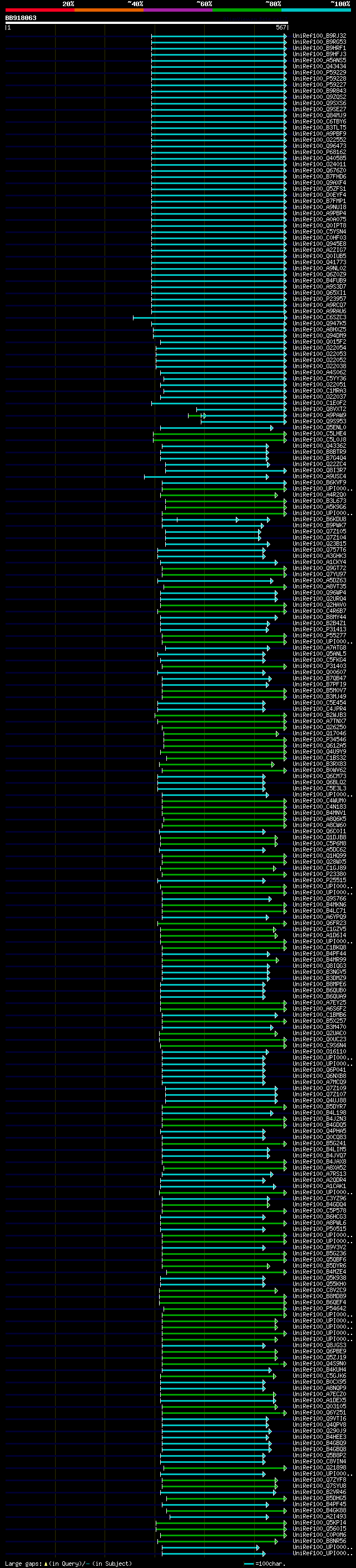This screenshot has width=356, height=1568.
Task: Click the purple 60% identity legend segment
Action: 179,10
